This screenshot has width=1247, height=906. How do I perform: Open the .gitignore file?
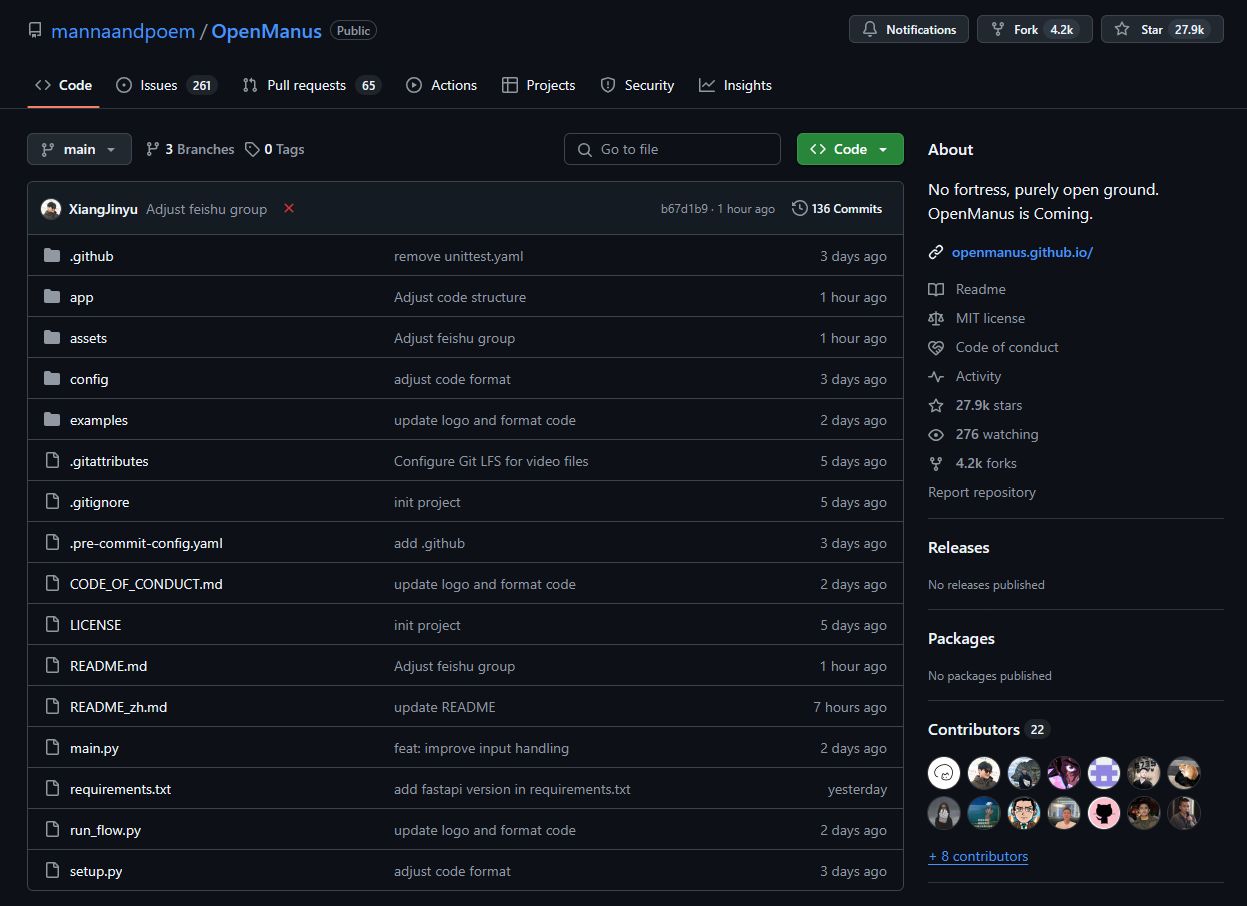point(99,502)
